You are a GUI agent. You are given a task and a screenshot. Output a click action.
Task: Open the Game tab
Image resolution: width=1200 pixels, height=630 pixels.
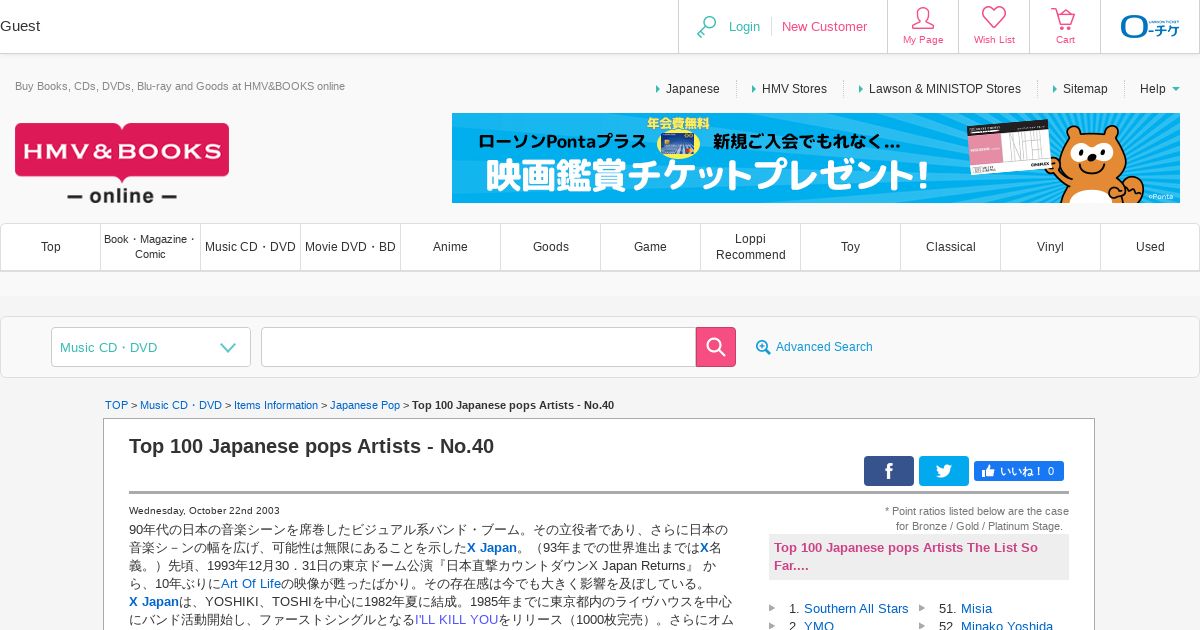651,247
